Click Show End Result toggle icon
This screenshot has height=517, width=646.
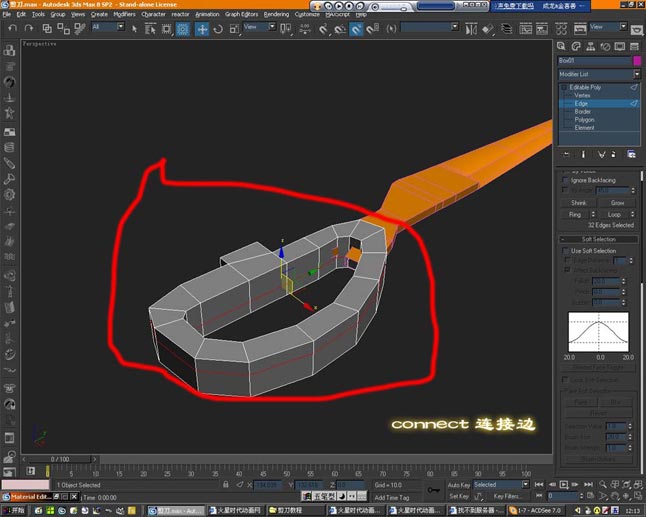[x=583, y=154]
